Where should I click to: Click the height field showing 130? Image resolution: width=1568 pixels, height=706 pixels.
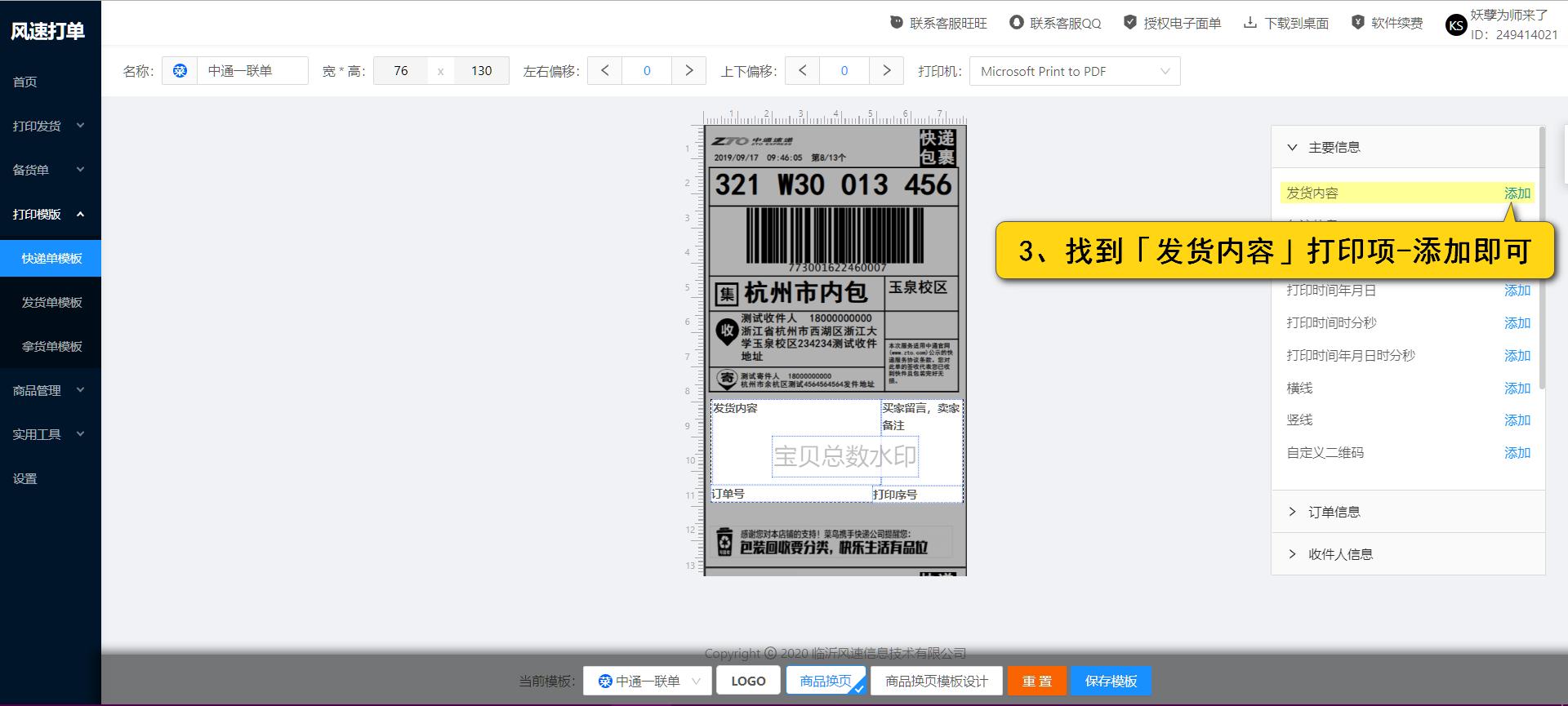click(x=482, y=71)
